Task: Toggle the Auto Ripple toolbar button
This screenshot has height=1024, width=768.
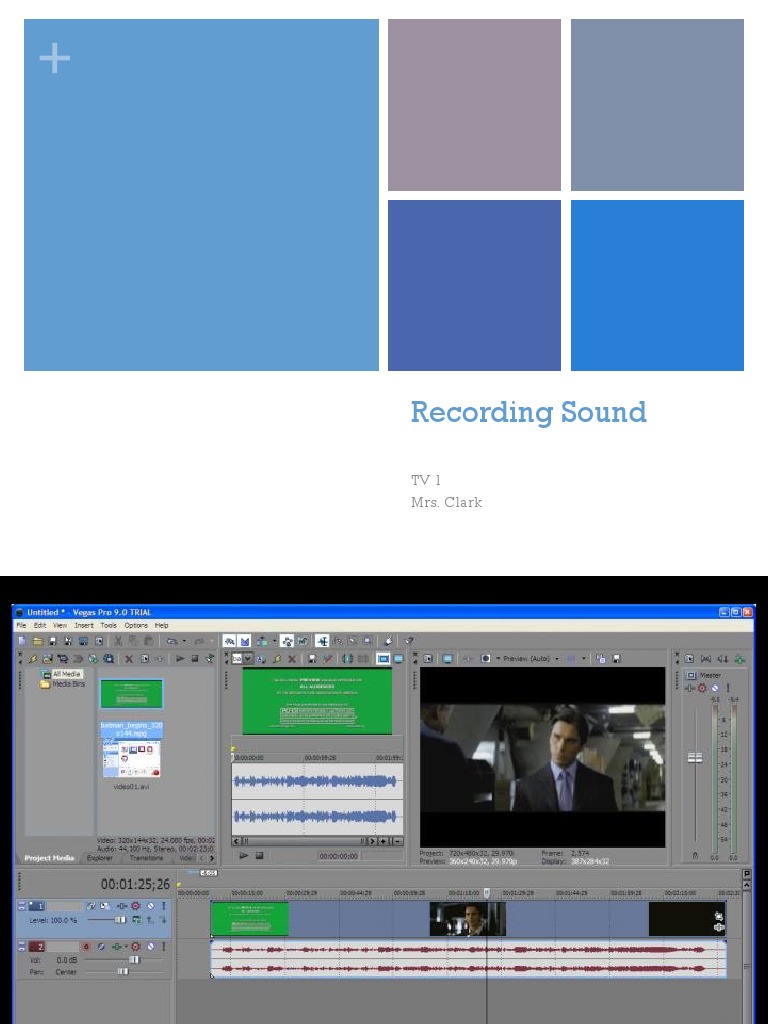Action: pos(262,641)
